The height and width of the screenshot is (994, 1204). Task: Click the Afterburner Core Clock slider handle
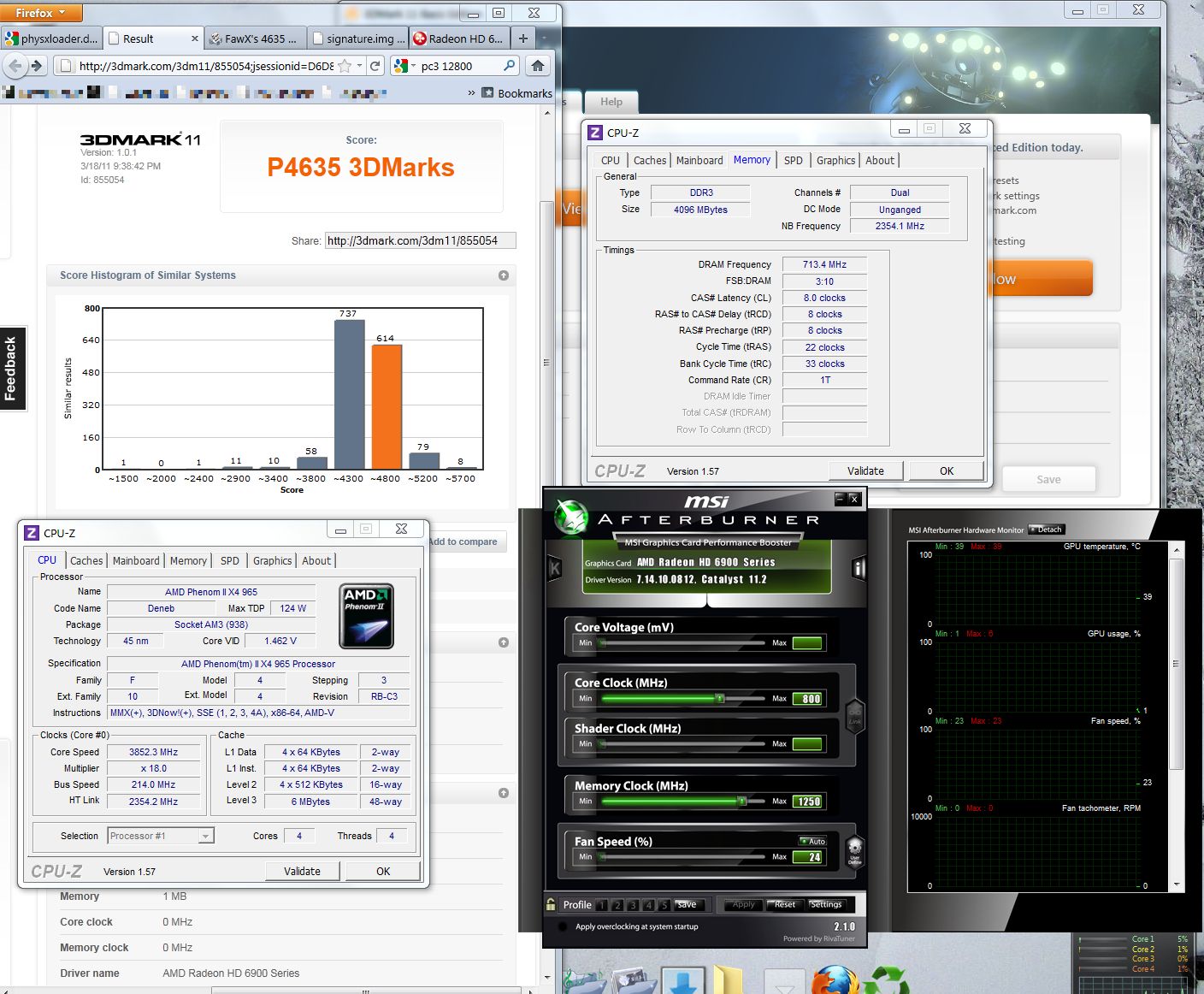(x=720, y=699)
